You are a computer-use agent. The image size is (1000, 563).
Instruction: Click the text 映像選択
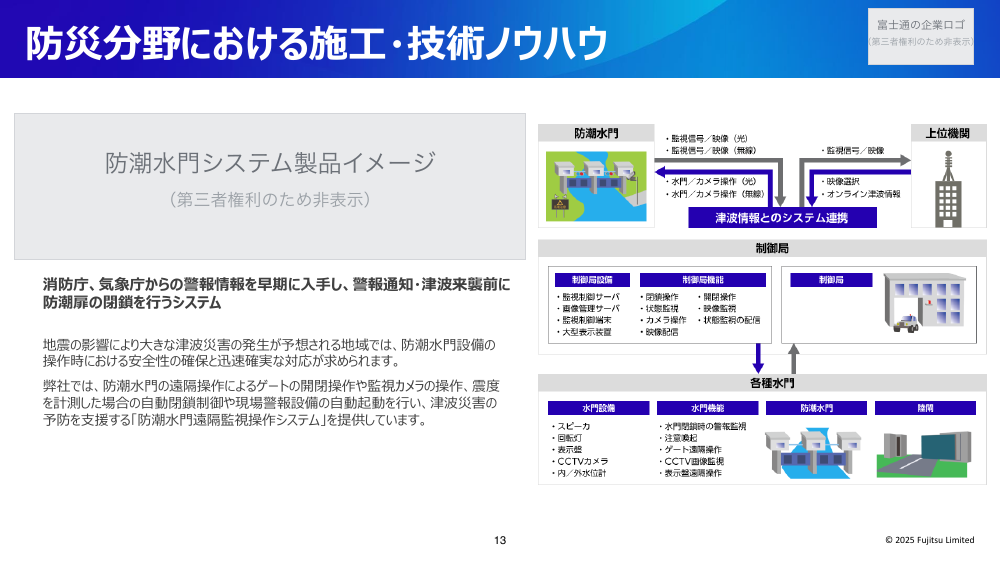841,181
